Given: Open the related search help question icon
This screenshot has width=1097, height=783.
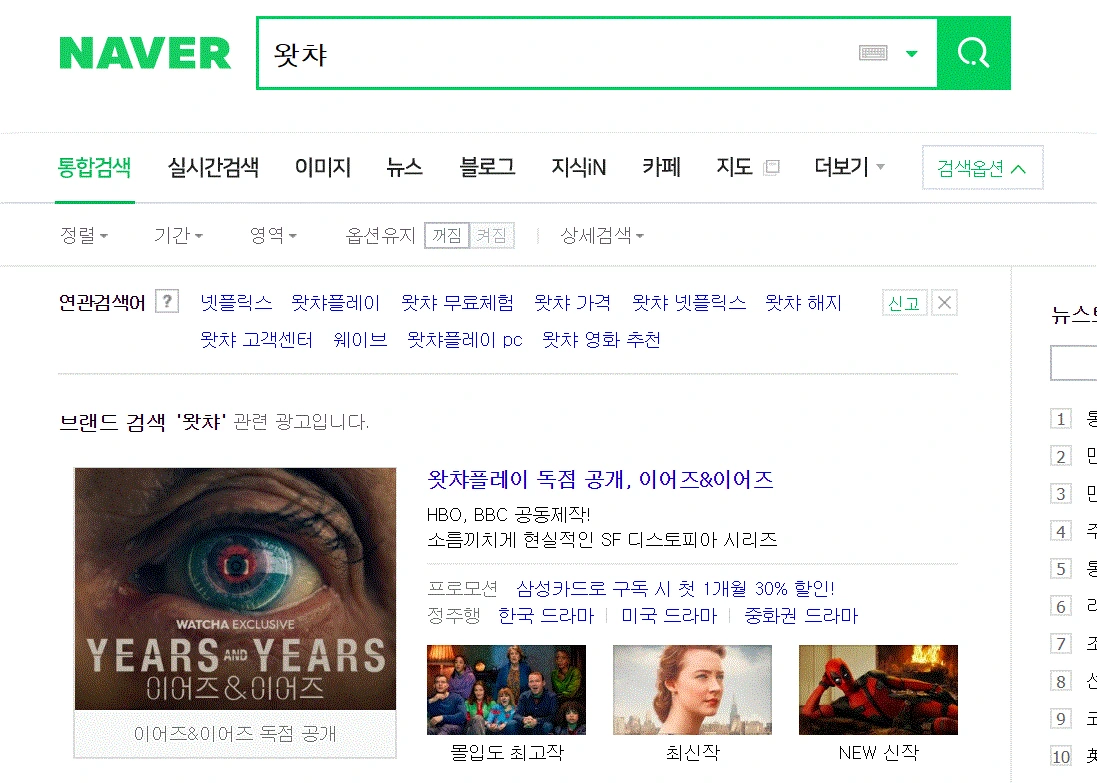Looking at the screenshot, I should [167, 302].
